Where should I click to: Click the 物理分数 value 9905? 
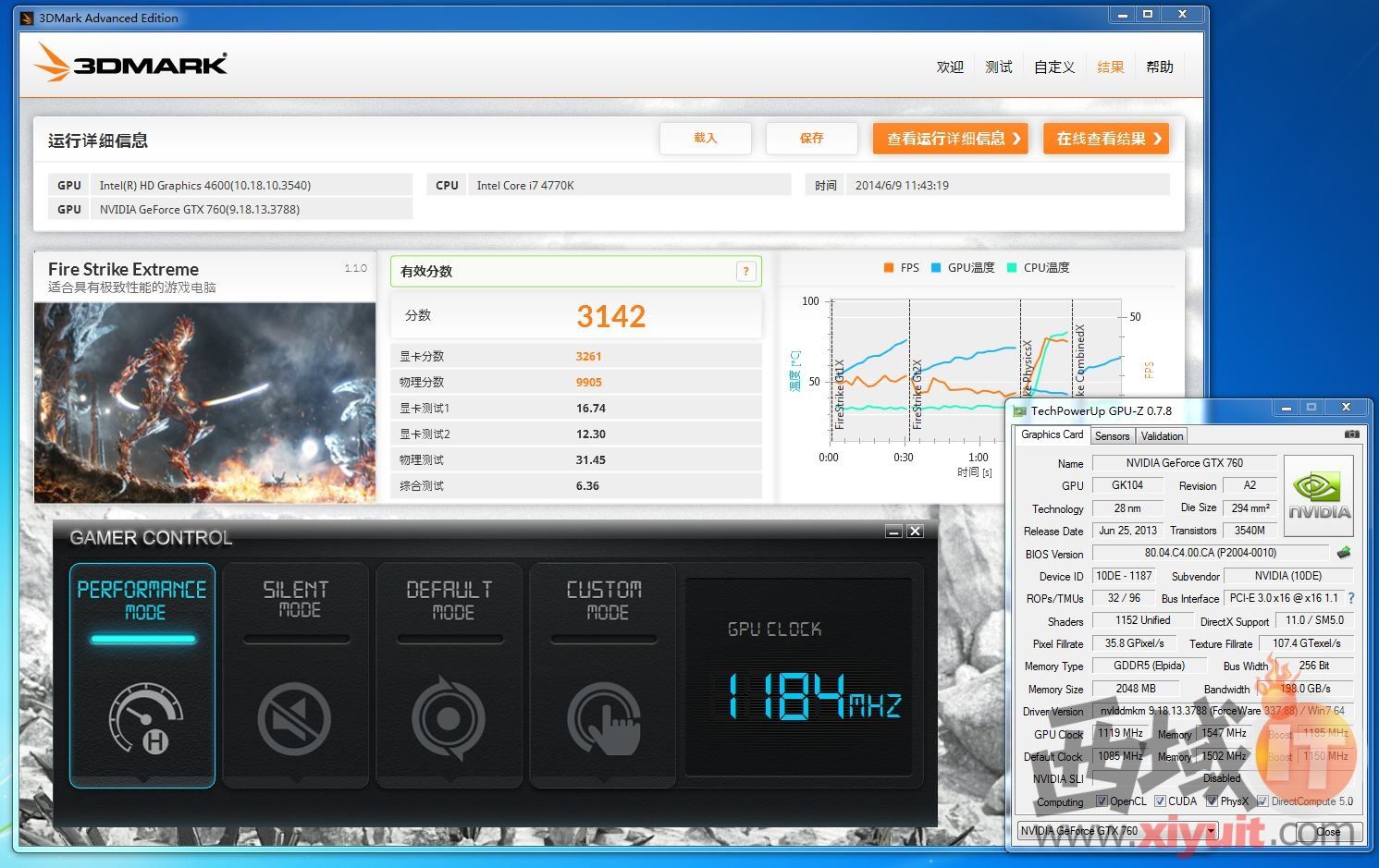[x=588, y=382]
